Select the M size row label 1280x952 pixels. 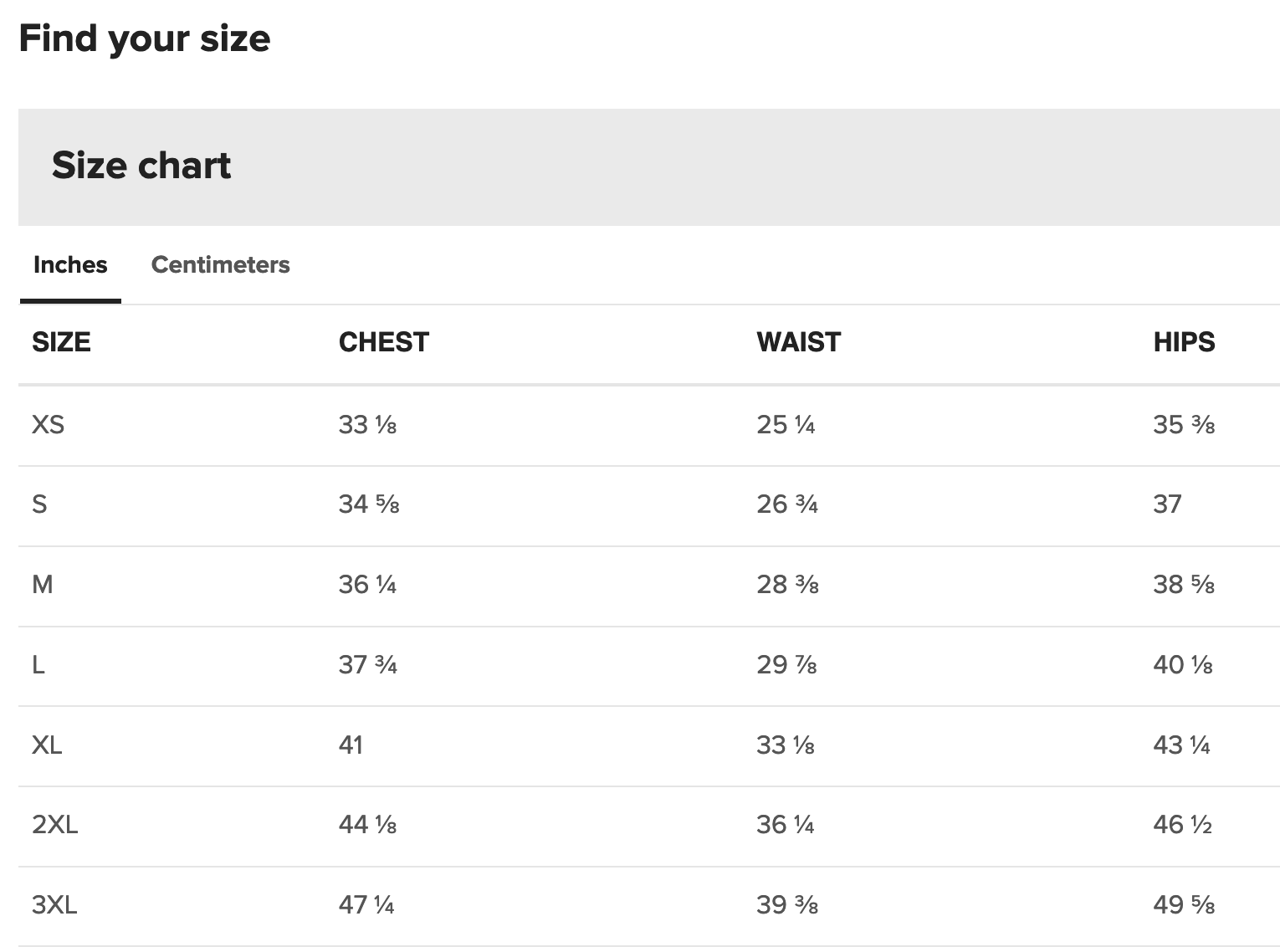coord(42,584)
